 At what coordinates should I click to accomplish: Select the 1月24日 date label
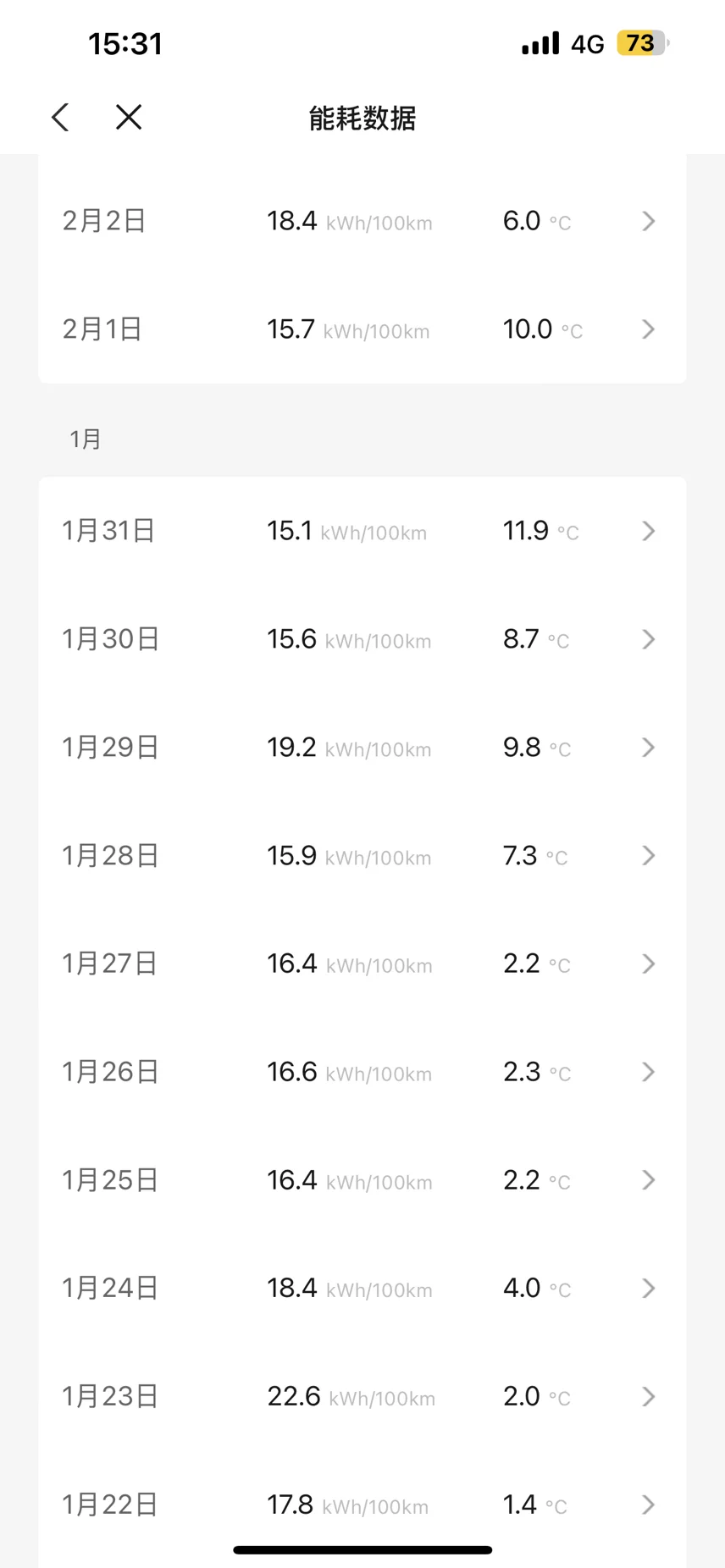(110, 1289)
